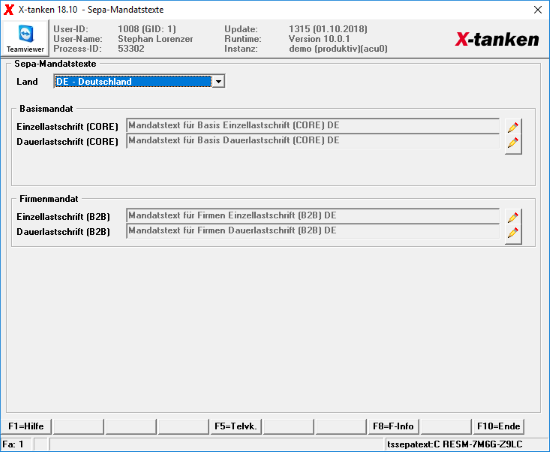Click the F5=Telvk. button
Image resolution: width=550 pixels, height=452 pixels.
point(236,426)
